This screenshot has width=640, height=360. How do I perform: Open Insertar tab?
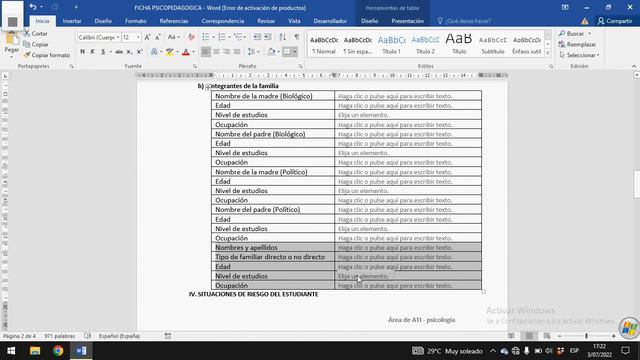click(x=72, y=21)
